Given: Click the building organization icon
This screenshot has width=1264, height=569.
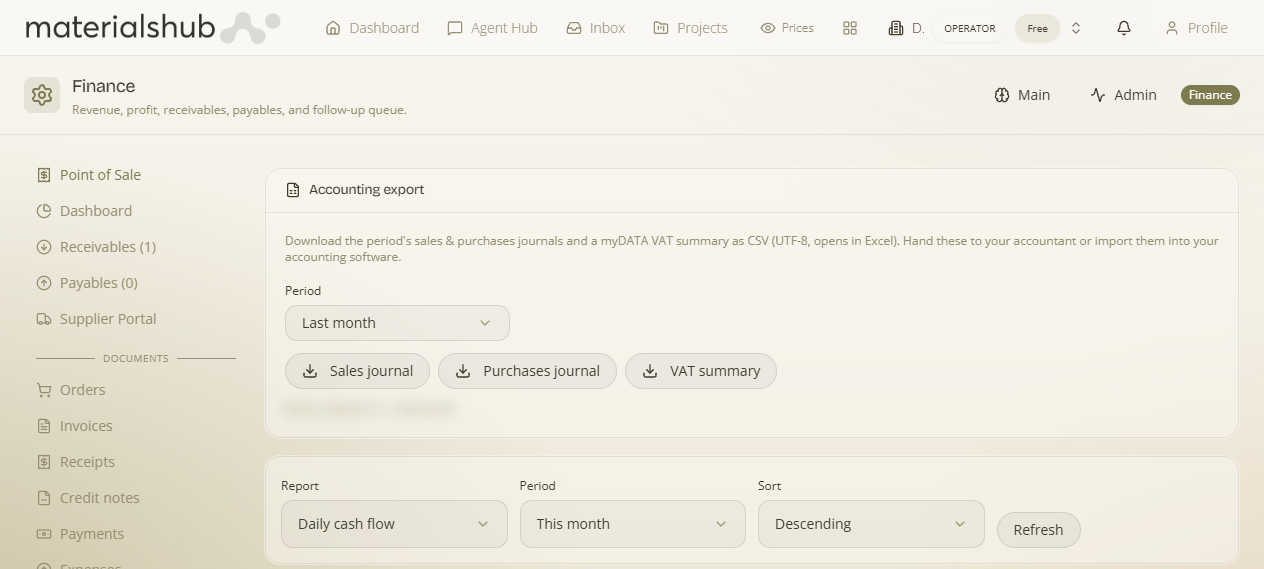Looking at the screenshot, I should pyautogui.click(x=896, y=28).
